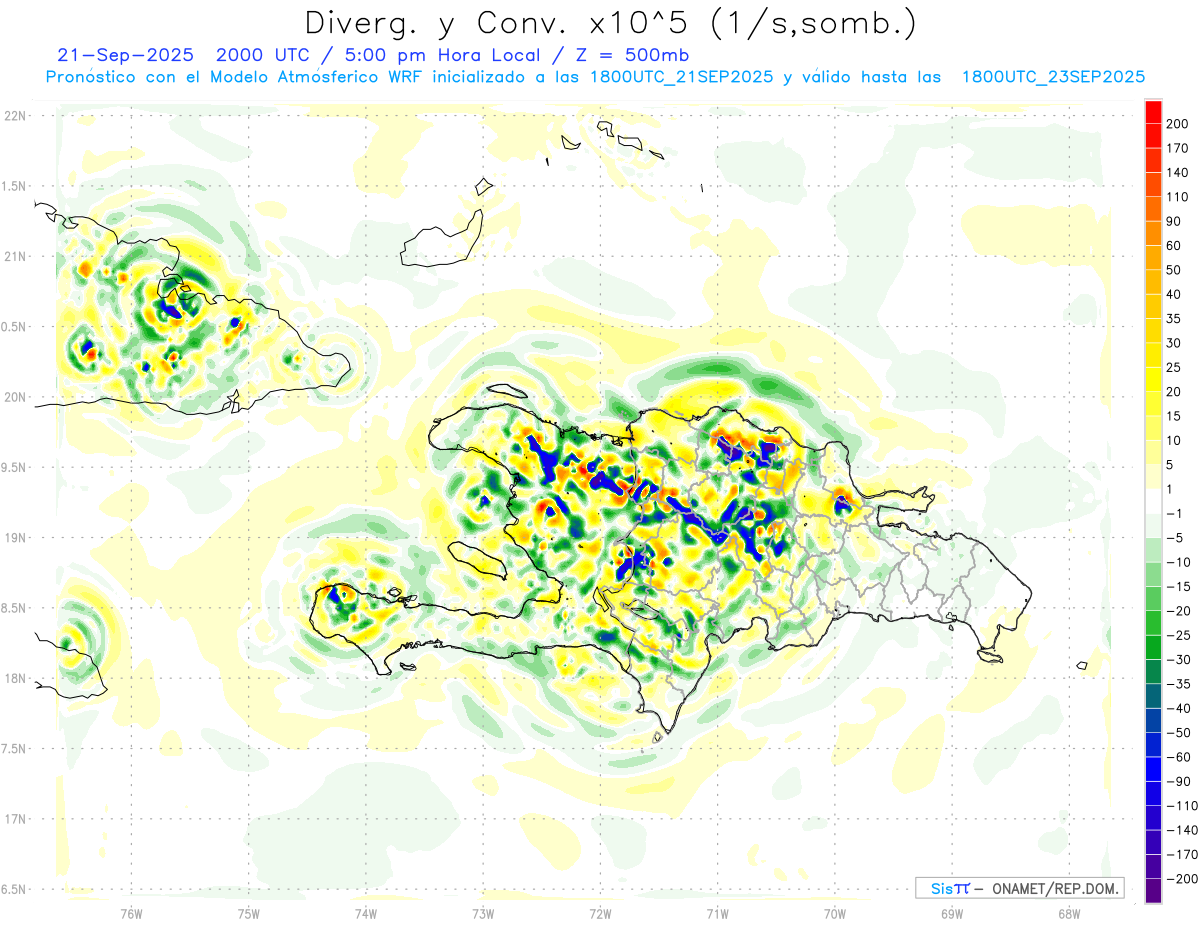1200x927 pixels.
Task: Click the '22N' latitude label
Action: click(15, 116)
